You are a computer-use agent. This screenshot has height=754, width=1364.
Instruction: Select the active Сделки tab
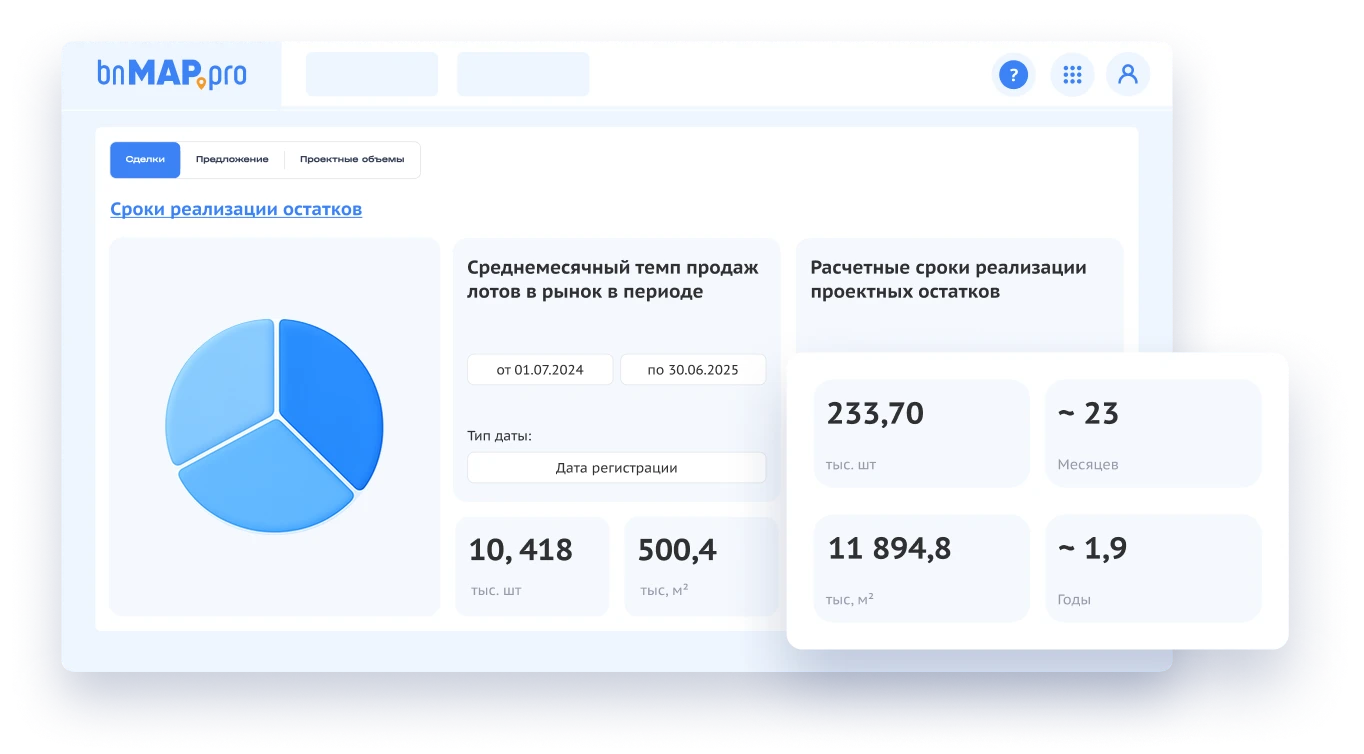click(145, 159)
